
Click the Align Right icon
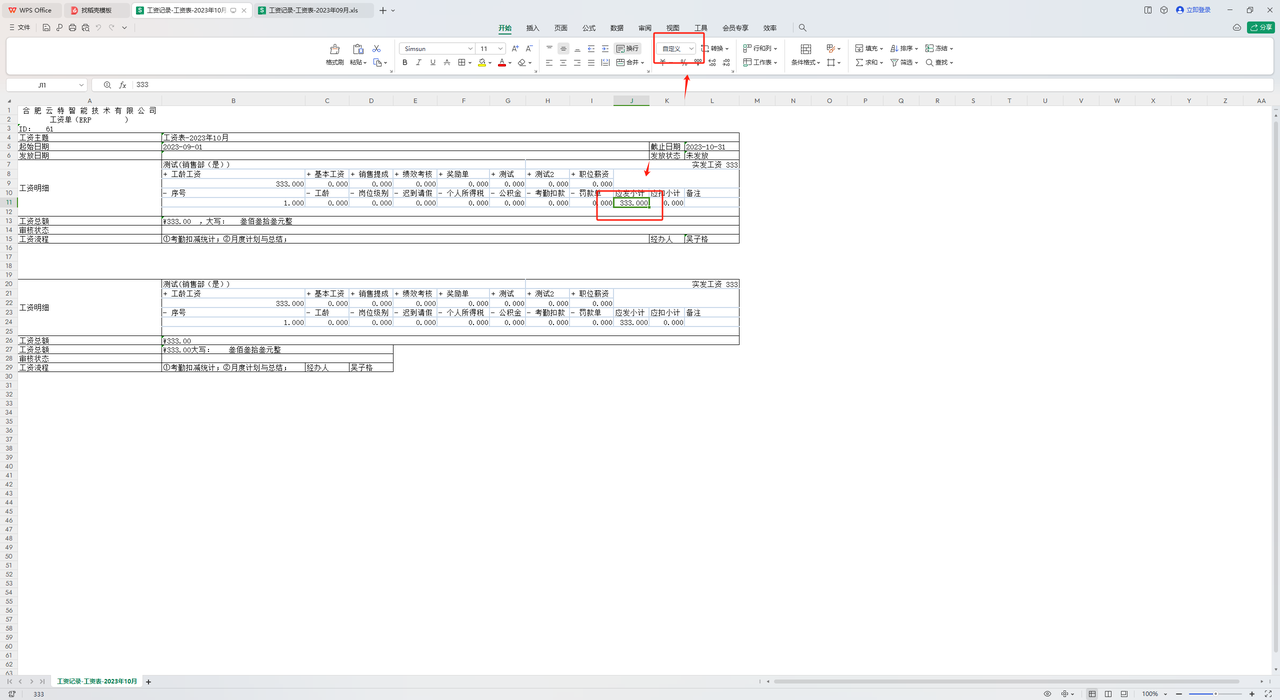tap(577, 63)
